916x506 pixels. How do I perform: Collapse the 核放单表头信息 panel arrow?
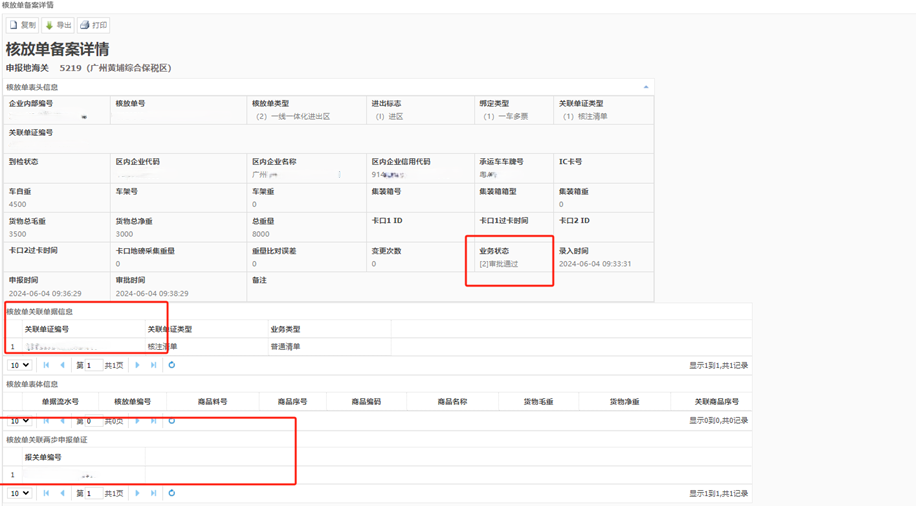coord(646,87)
